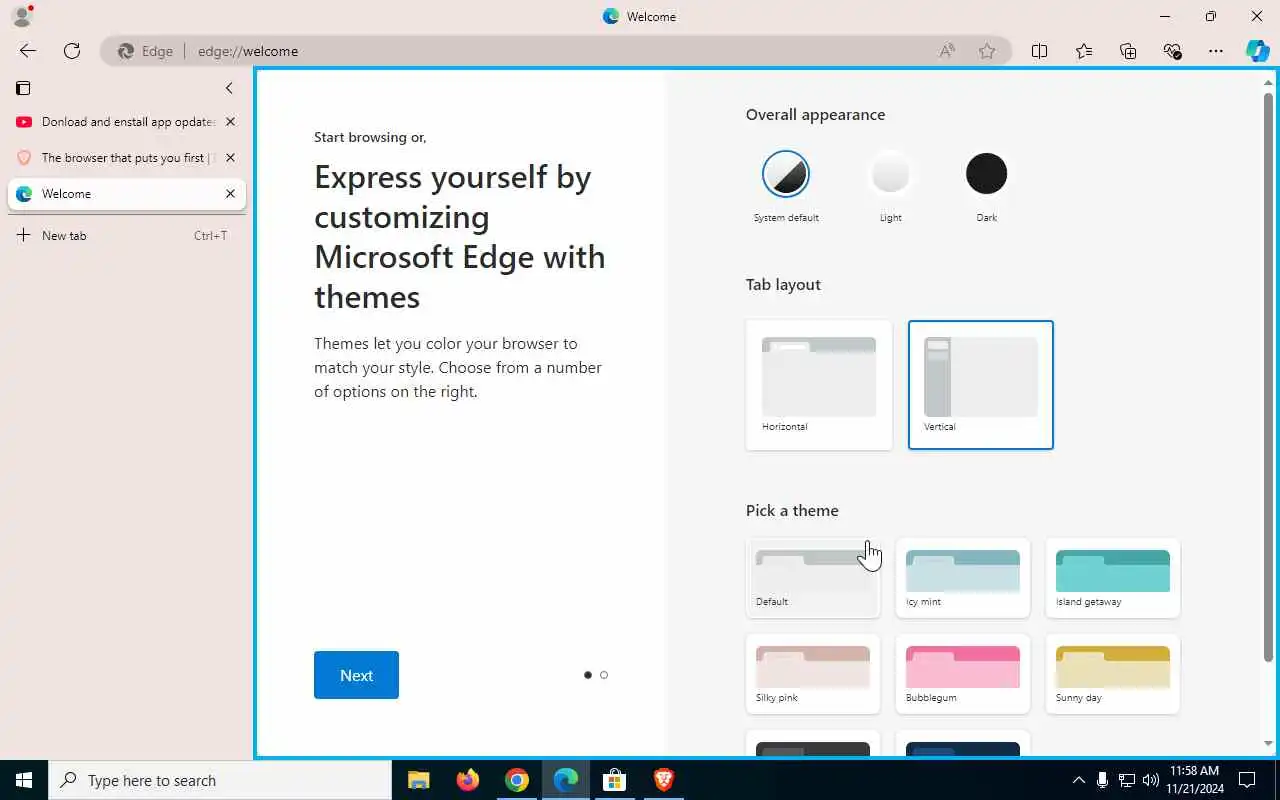This screenshot has height=800, width=1280.
Task: Add page to favorites with star icon
Action: coord(987,51)
